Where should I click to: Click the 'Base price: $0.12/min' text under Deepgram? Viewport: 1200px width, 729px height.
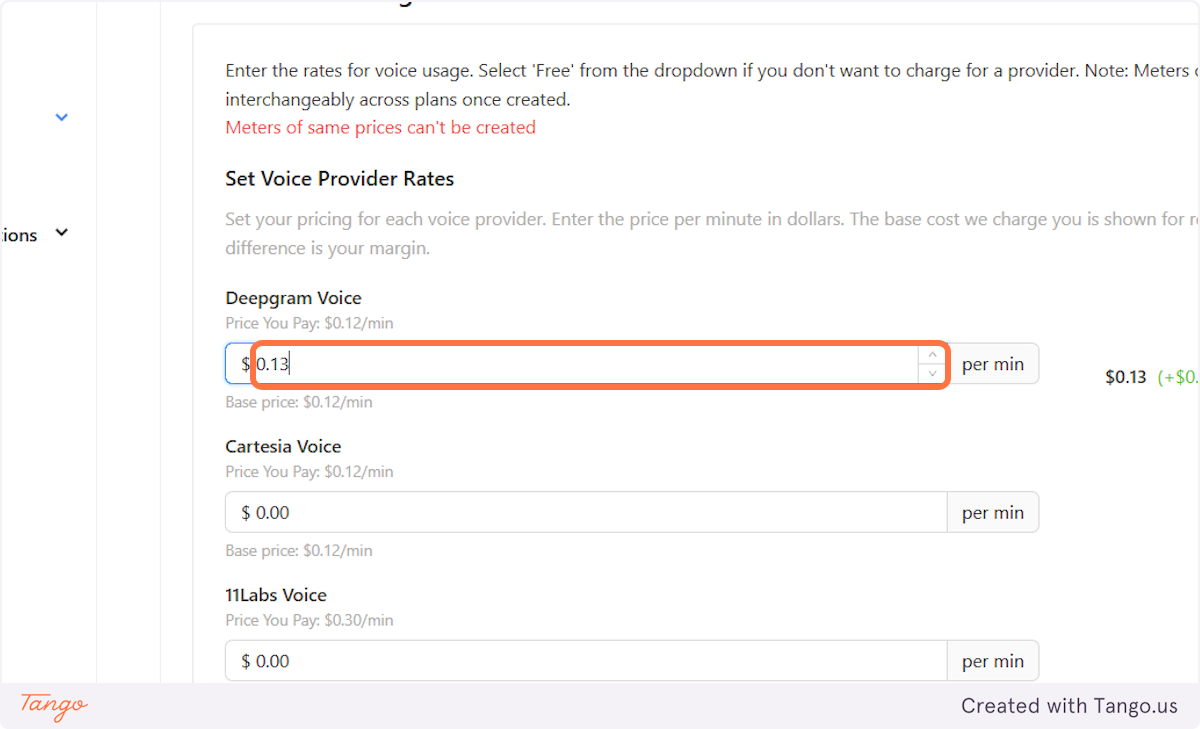click(x=298, y=401)
